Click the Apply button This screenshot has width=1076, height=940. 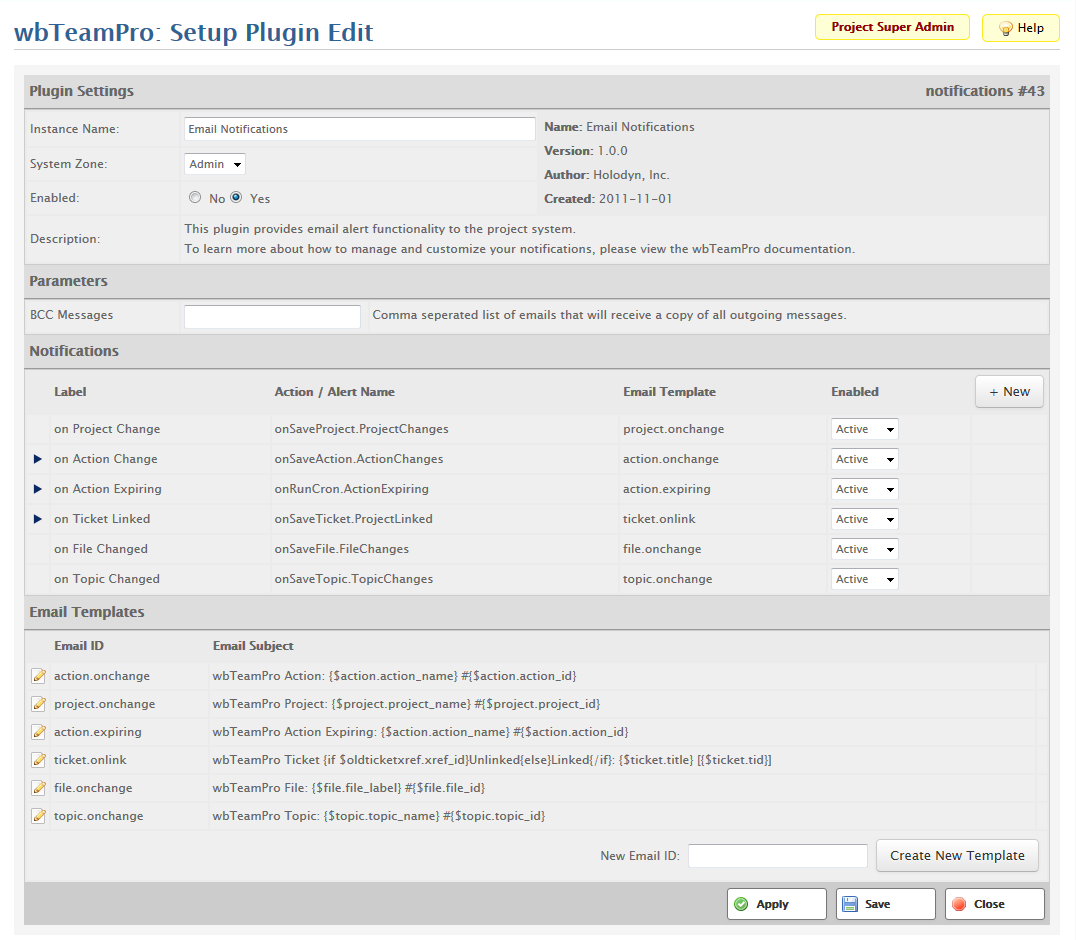point(776,904)
